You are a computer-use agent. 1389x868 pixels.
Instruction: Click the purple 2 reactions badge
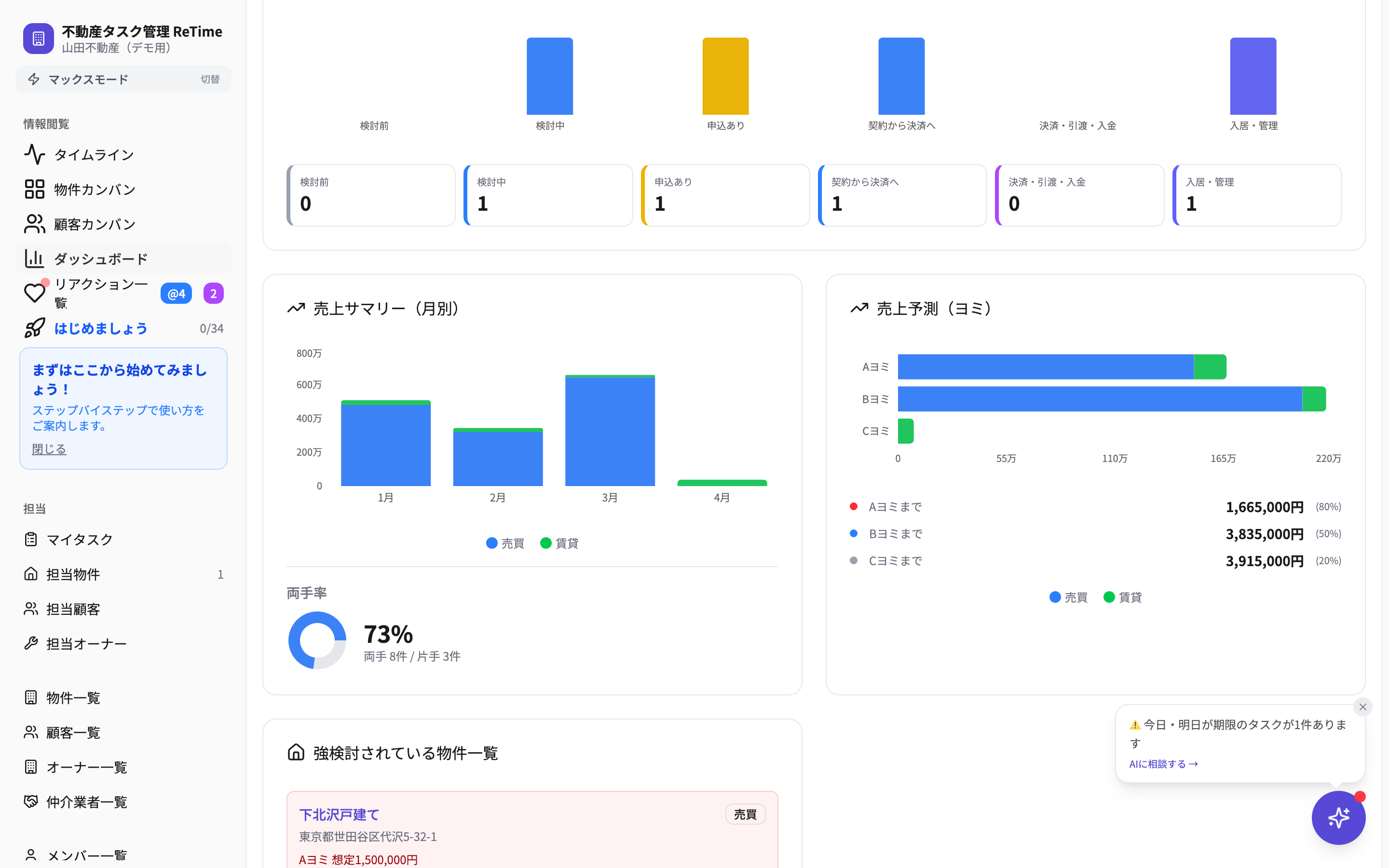[x=214, y=293]
